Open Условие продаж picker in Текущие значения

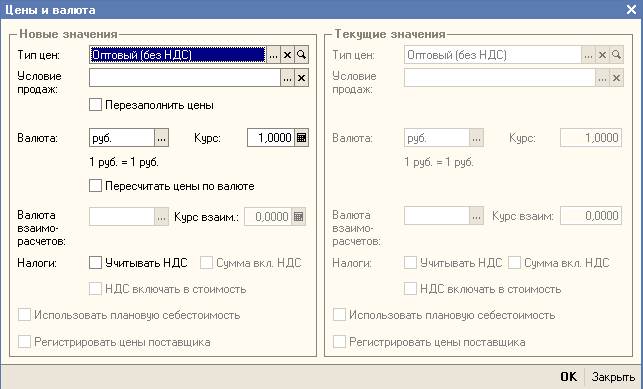602,78
